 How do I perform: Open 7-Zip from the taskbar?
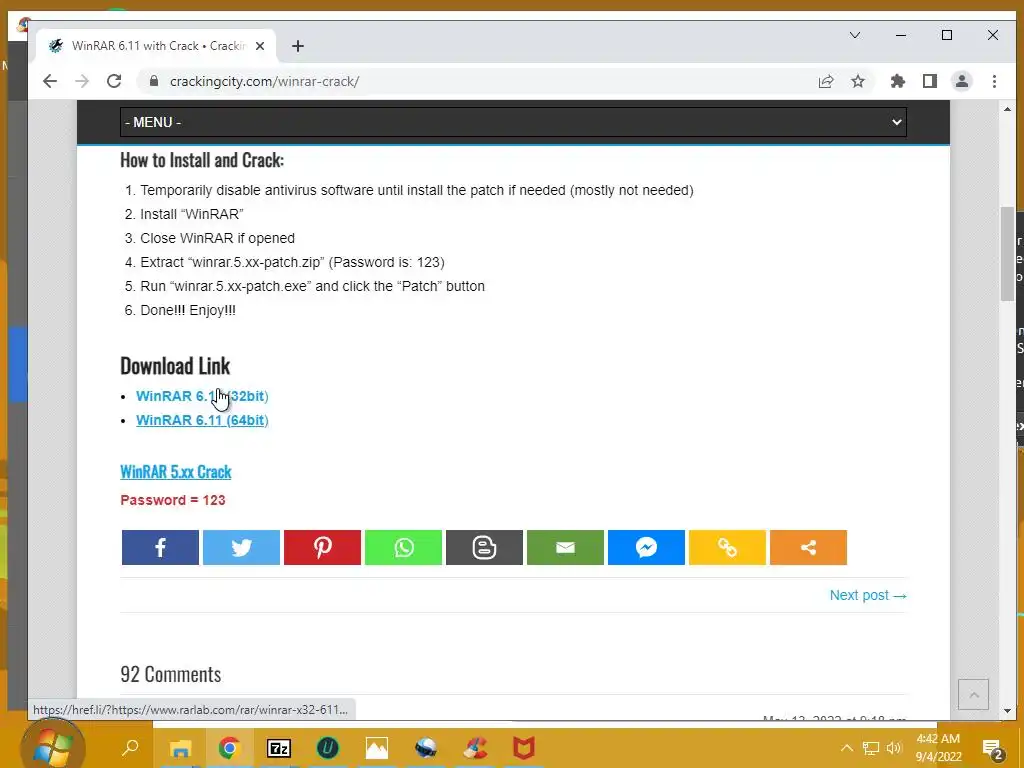[279, 748]
